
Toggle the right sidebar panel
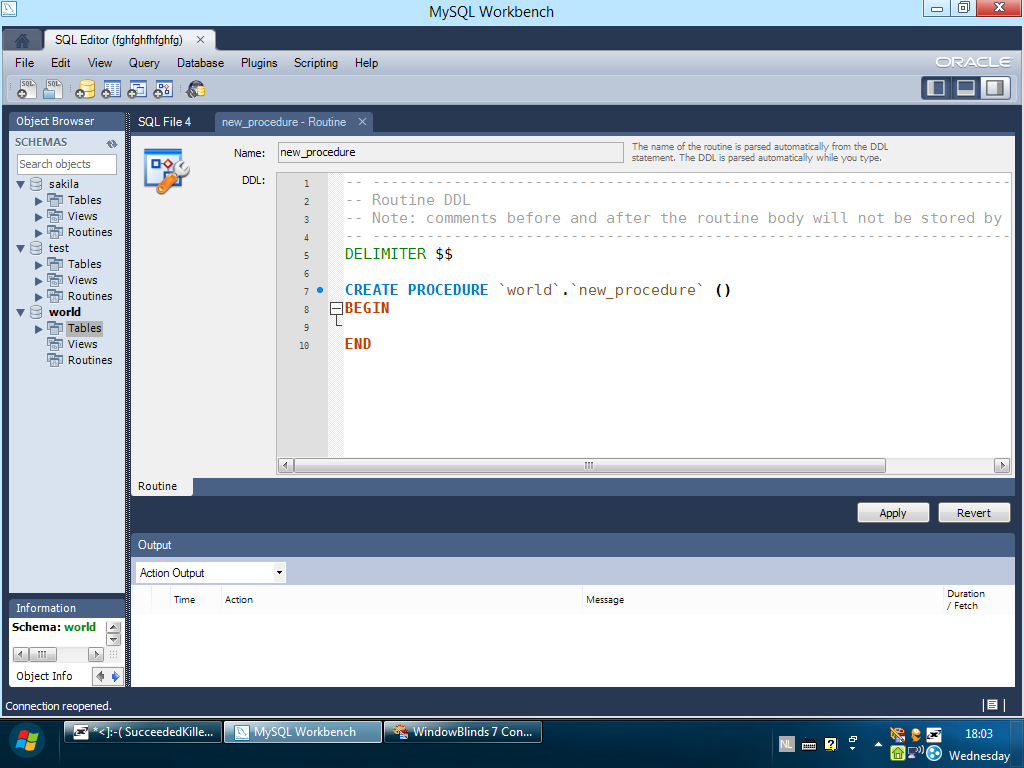pos(995,88)
